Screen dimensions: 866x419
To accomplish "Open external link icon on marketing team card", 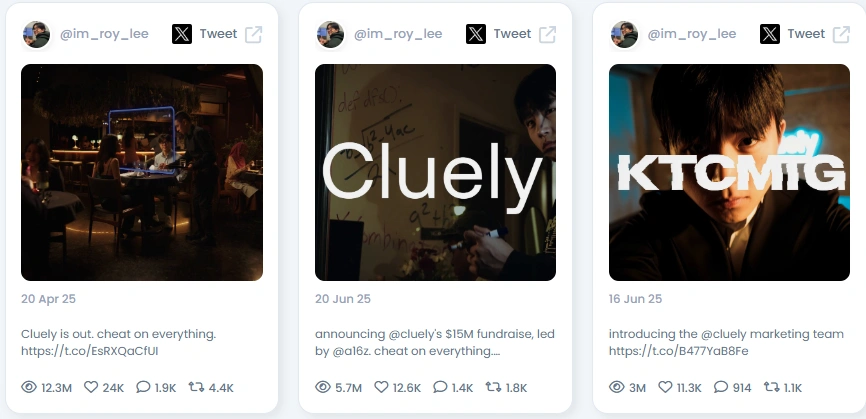I will tap(841, 34).
